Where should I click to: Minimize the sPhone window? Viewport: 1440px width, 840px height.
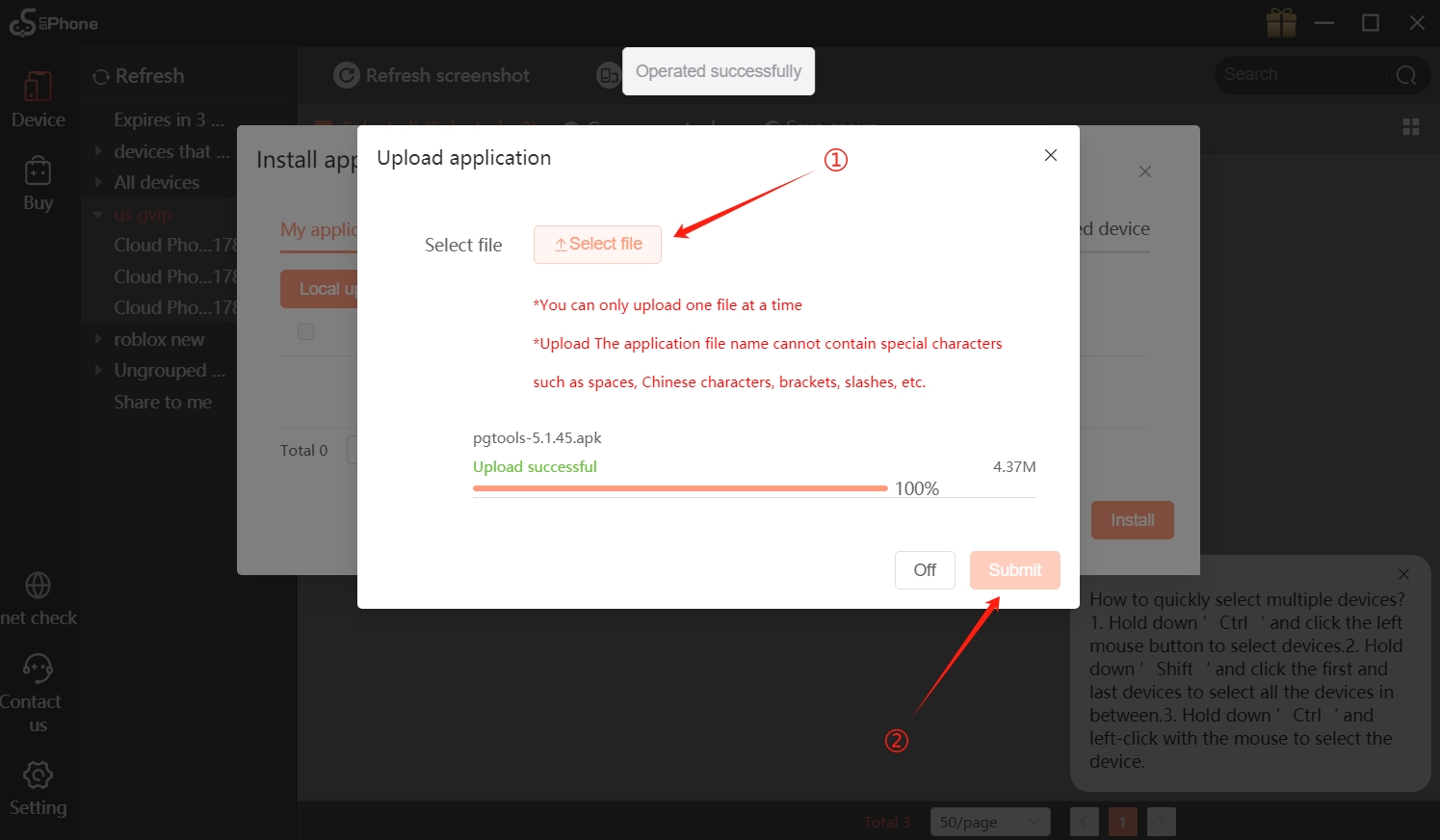coord(1324,22)
